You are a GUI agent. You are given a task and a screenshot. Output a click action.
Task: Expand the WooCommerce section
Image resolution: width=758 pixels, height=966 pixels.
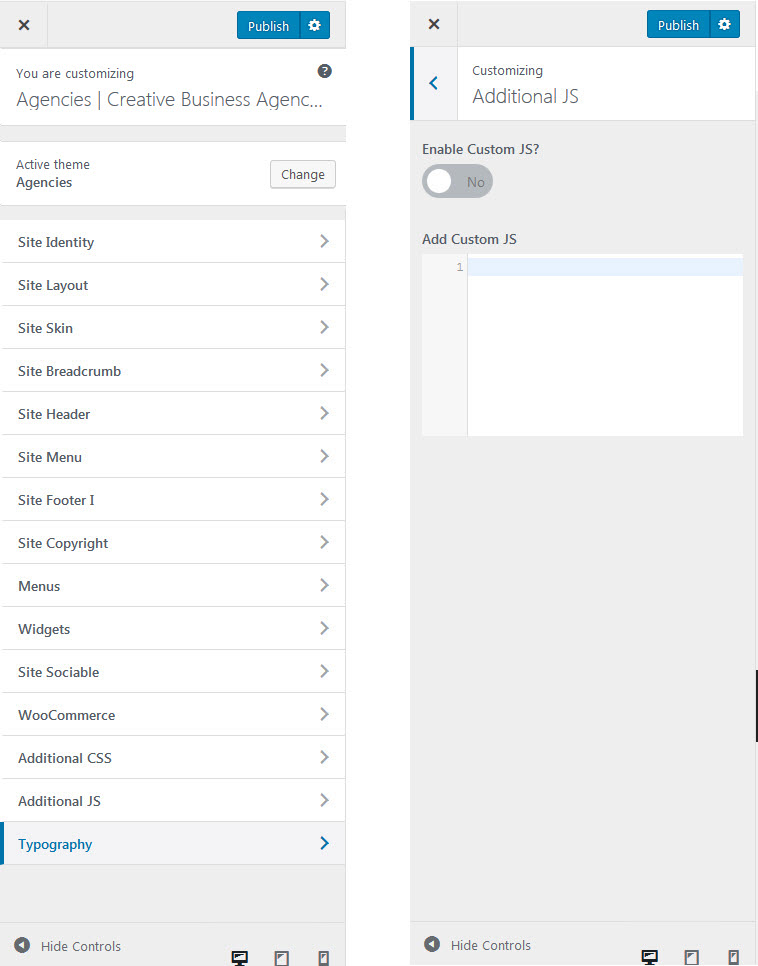pos(173,715)
